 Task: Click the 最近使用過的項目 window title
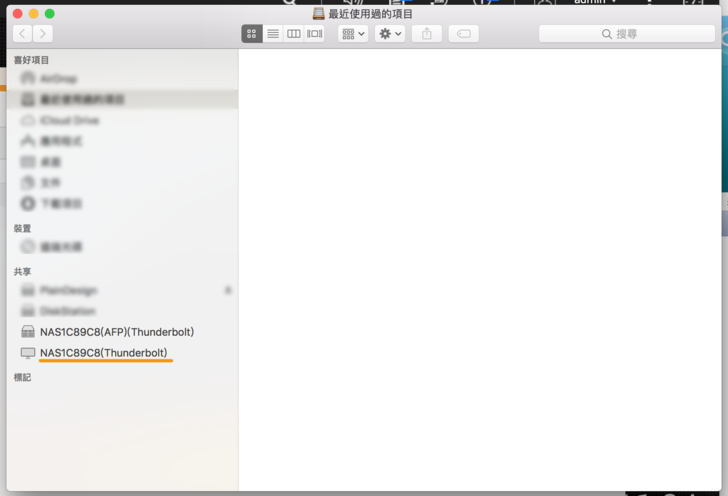(x=370, y=14)
